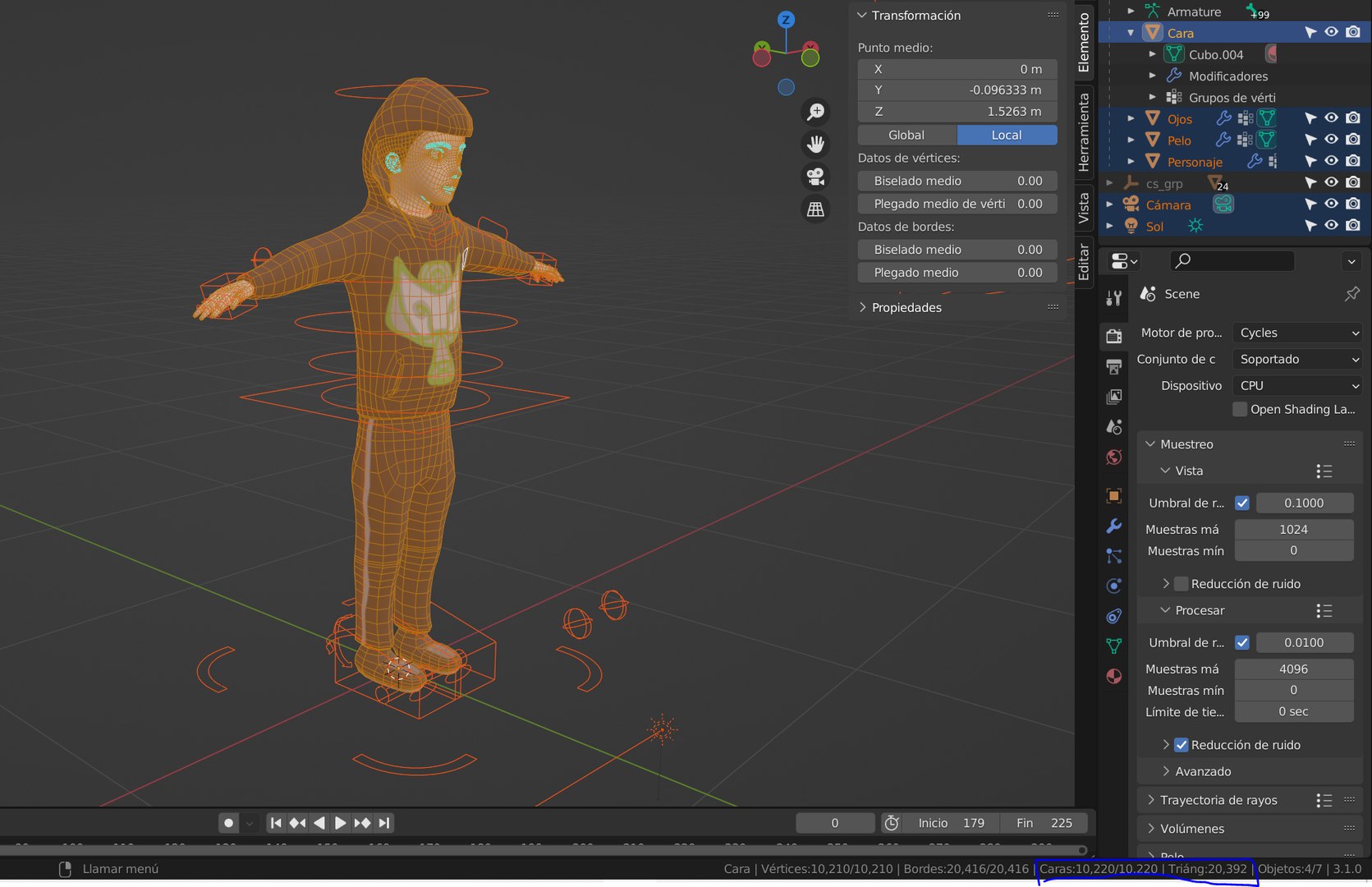This screenshot has width=1372, height=887.
Task: Open the Dispositivo CPU dropdown
Action: (1297, 385)
